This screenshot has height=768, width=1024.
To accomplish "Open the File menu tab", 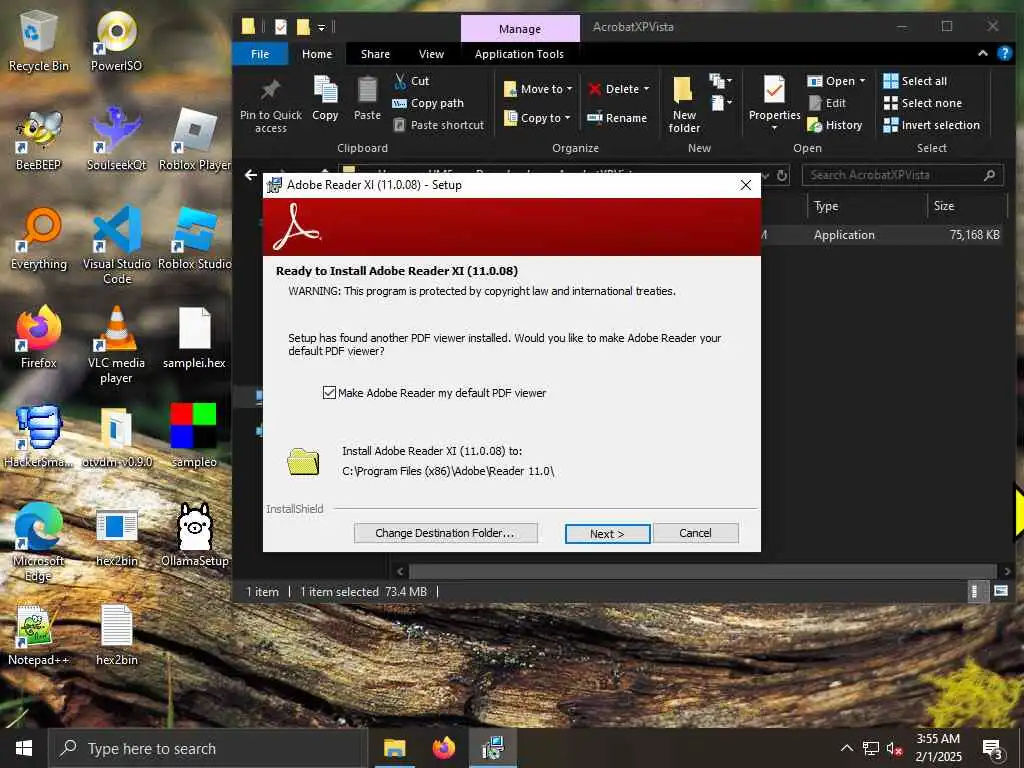I will (x=260, y=54).
